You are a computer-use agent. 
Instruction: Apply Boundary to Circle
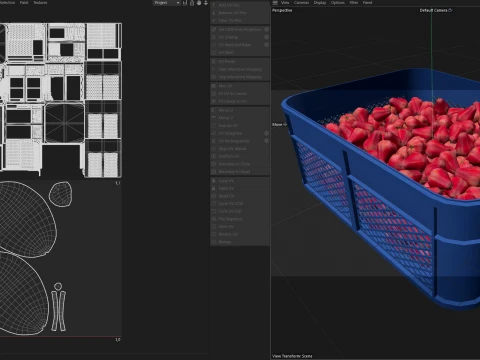pyautogui.click(x=240, y=164)
